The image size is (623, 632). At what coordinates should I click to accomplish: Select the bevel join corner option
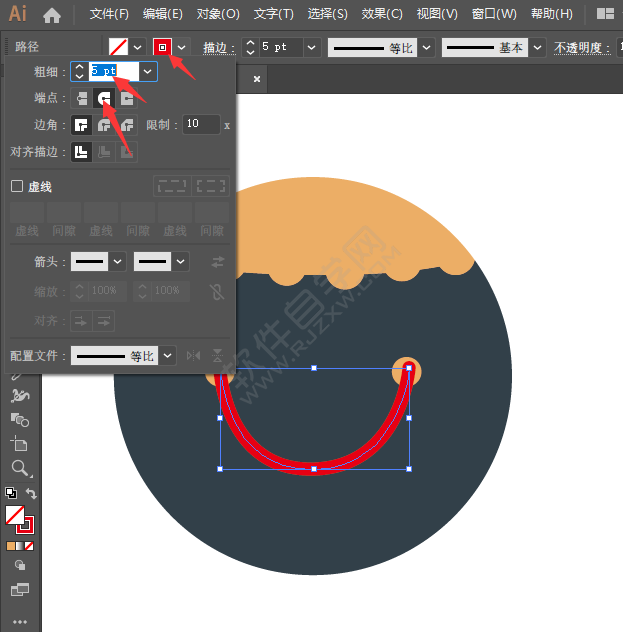click(126, 125)
